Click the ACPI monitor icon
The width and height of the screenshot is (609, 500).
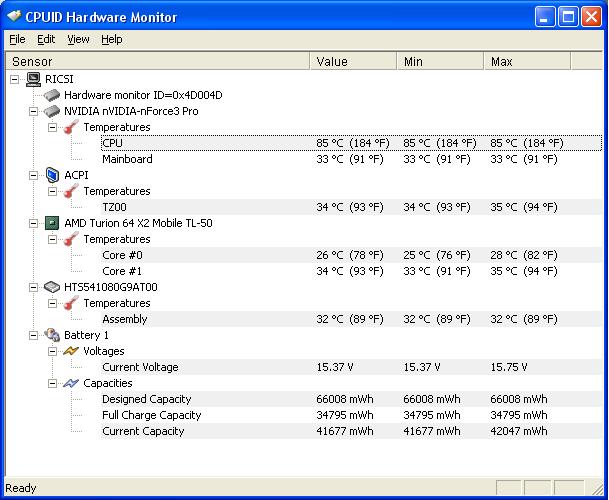point(52,175)
